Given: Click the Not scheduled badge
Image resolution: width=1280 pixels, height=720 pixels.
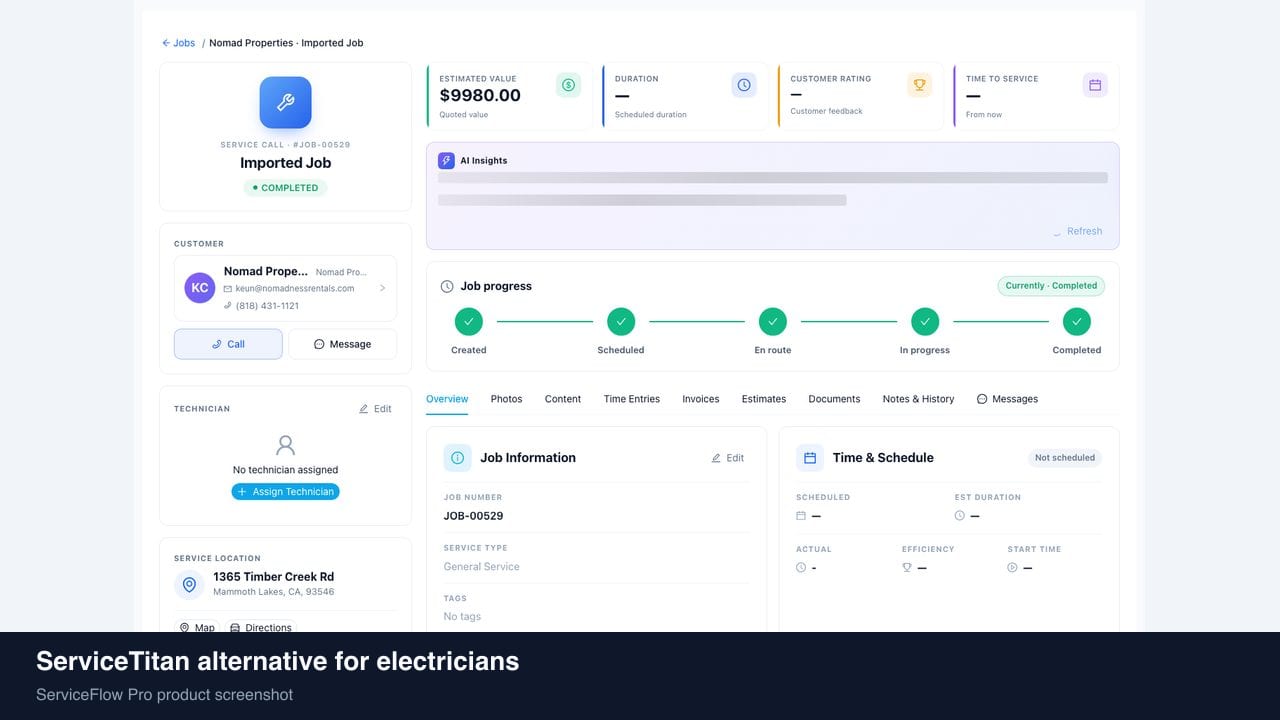Looking at the screenshot, I should coord(1065,458).
